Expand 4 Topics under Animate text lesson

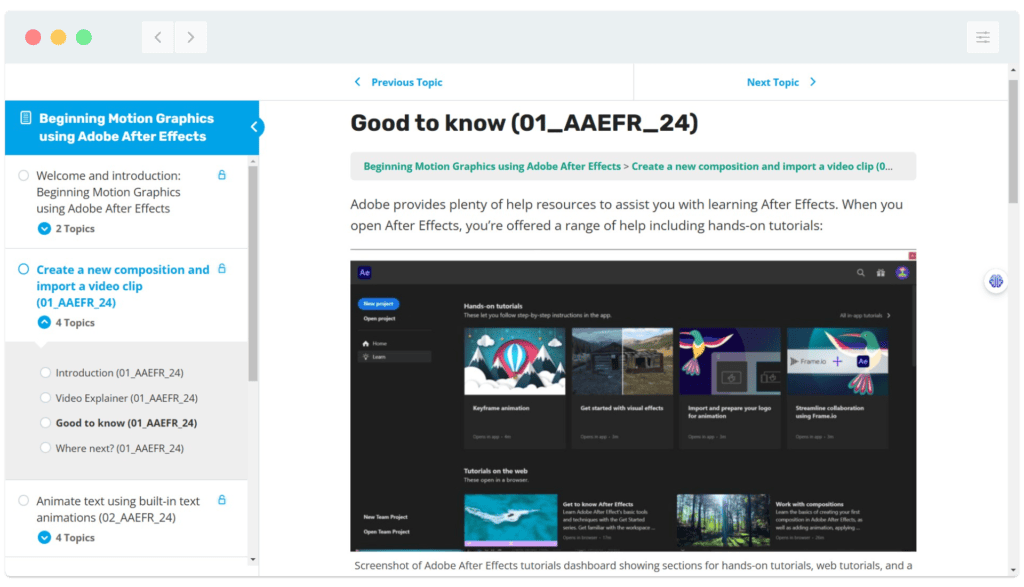tap(66, 537)
